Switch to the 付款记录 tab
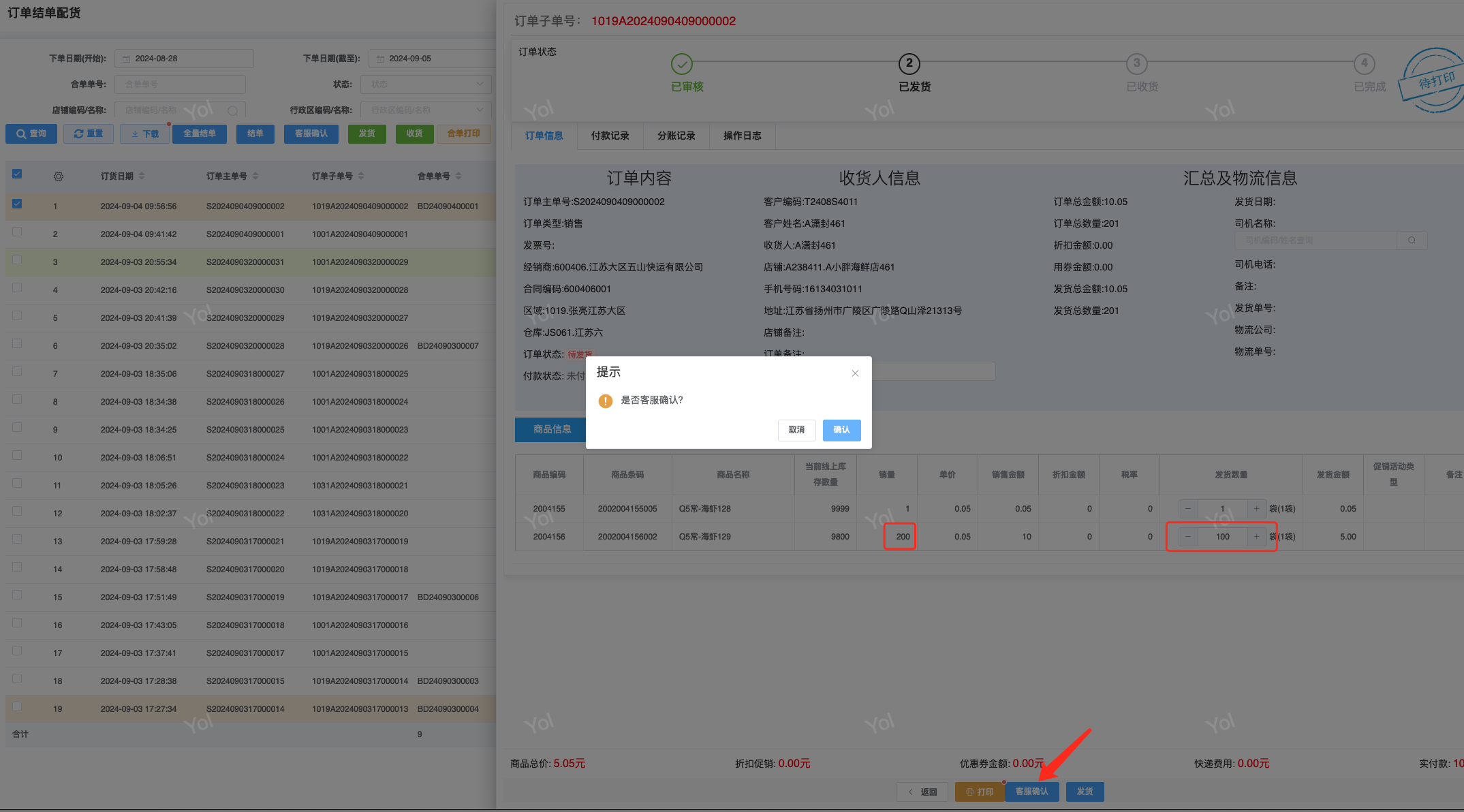1464x812 pixels. click(610, 136)
